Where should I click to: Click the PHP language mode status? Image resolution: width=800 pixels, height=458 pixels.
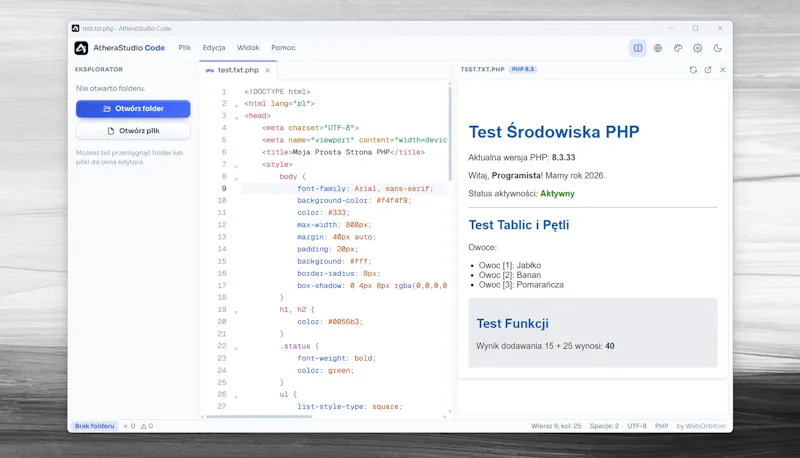[661, 426]
